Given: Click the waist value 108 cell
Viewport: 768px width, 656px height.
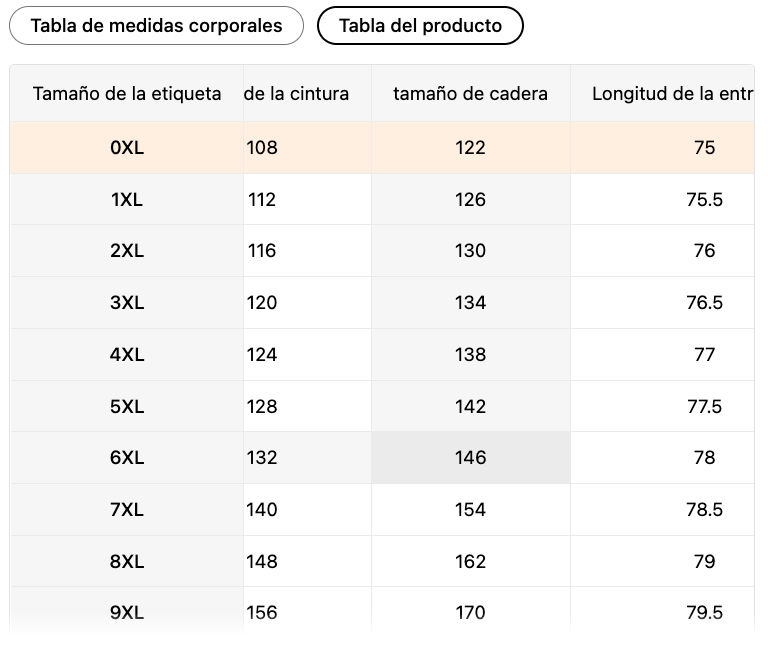Looking at the screenshot, I should pyautogui.click(x=307, y=147).
